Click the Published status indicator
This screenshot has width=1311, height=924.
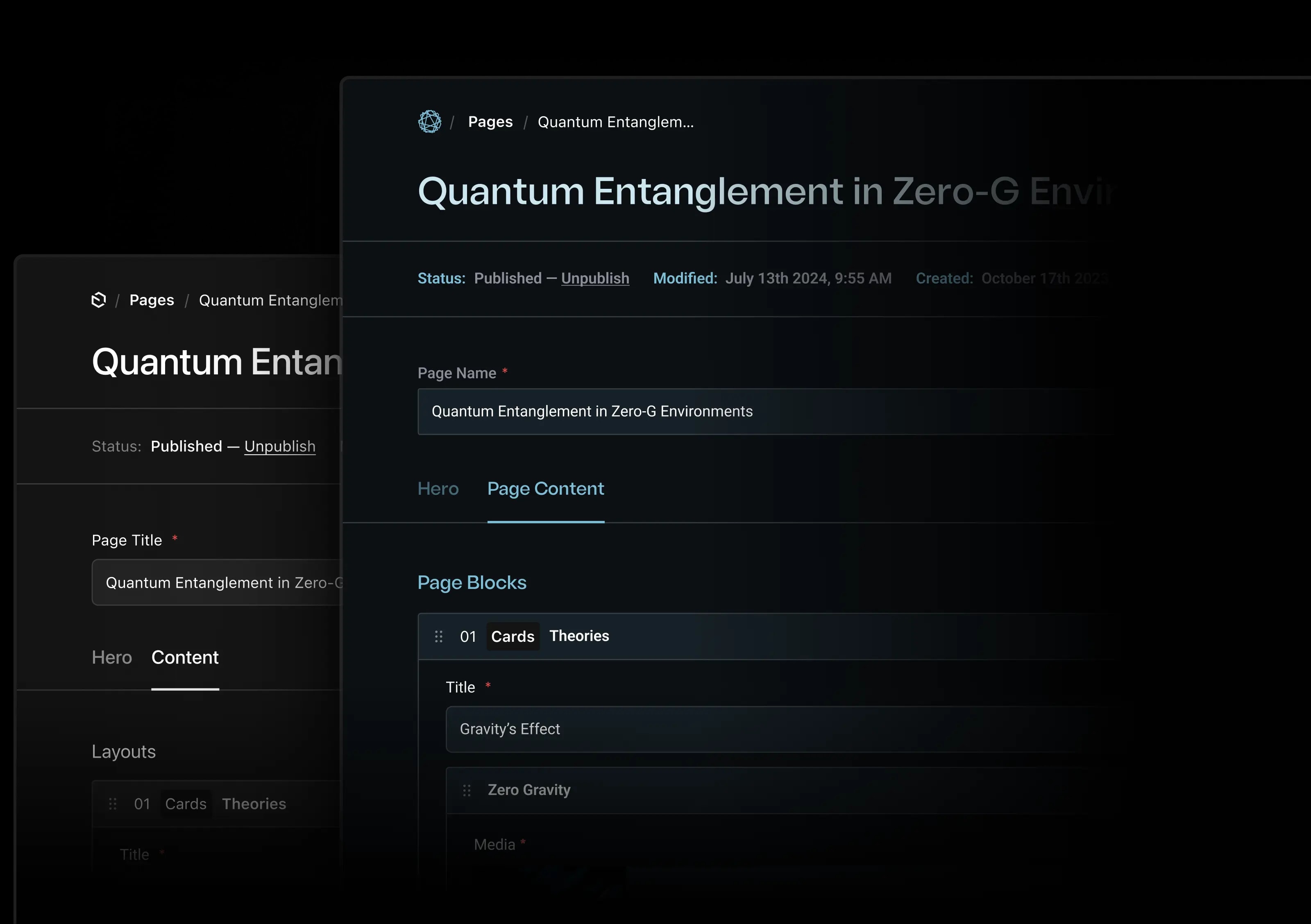(x=508, y=278)
